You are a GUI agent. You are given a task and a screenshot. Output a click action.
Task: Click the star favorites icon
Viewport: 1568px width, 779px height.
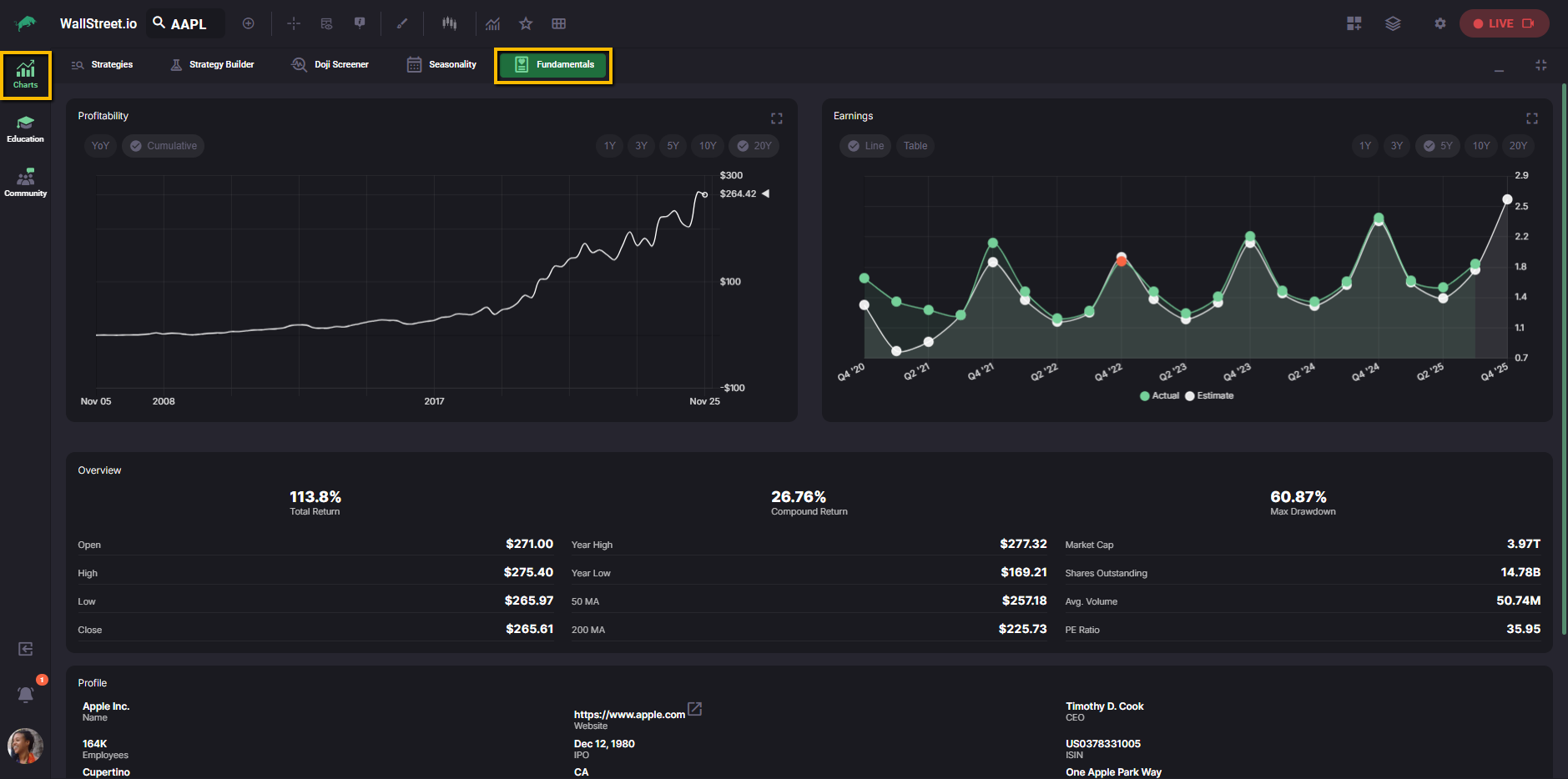[x=526, y=23]
